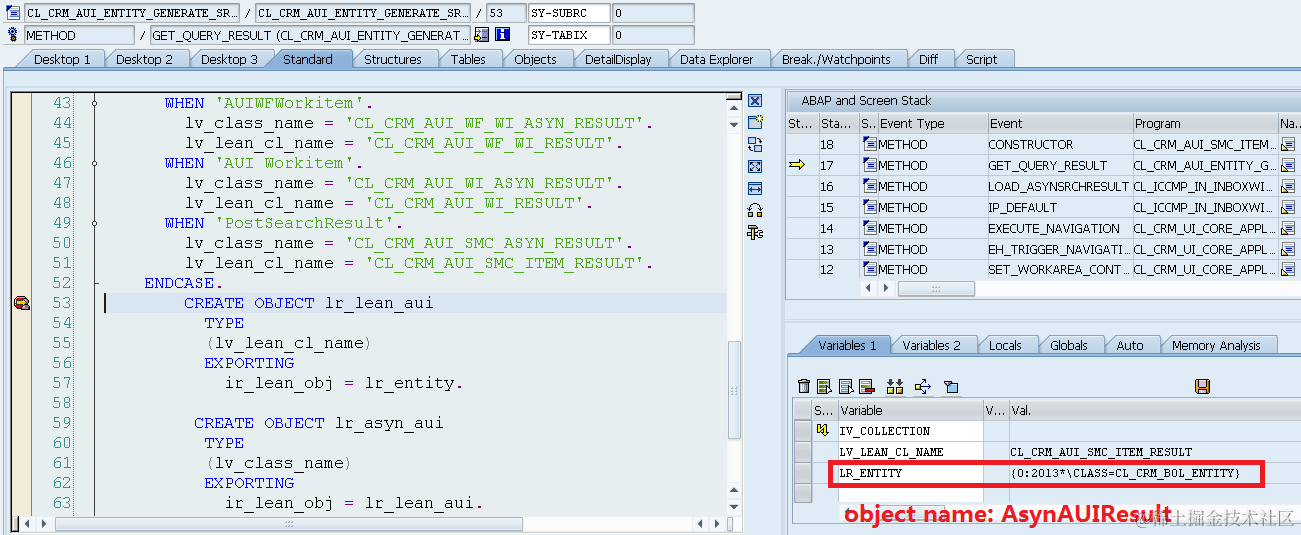1301x535 pixels.
Task: Click the LR_ENTITY value {O:2013*\CLASS=CL_CRM_BOL_ENTITY}
Action: [1125, 473]
